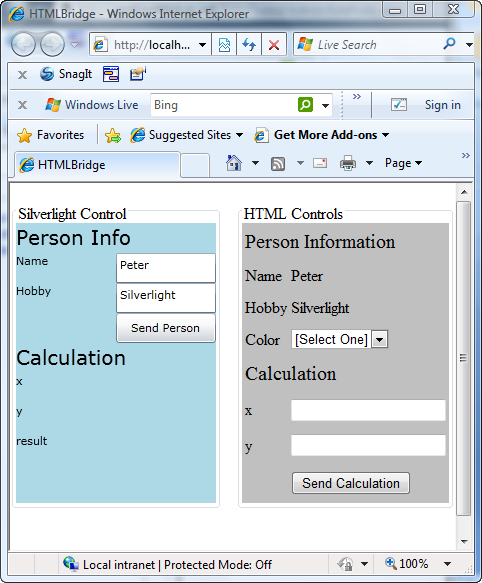Open the Home page icon
Viewport: 482px width, 583px height.
234,163
